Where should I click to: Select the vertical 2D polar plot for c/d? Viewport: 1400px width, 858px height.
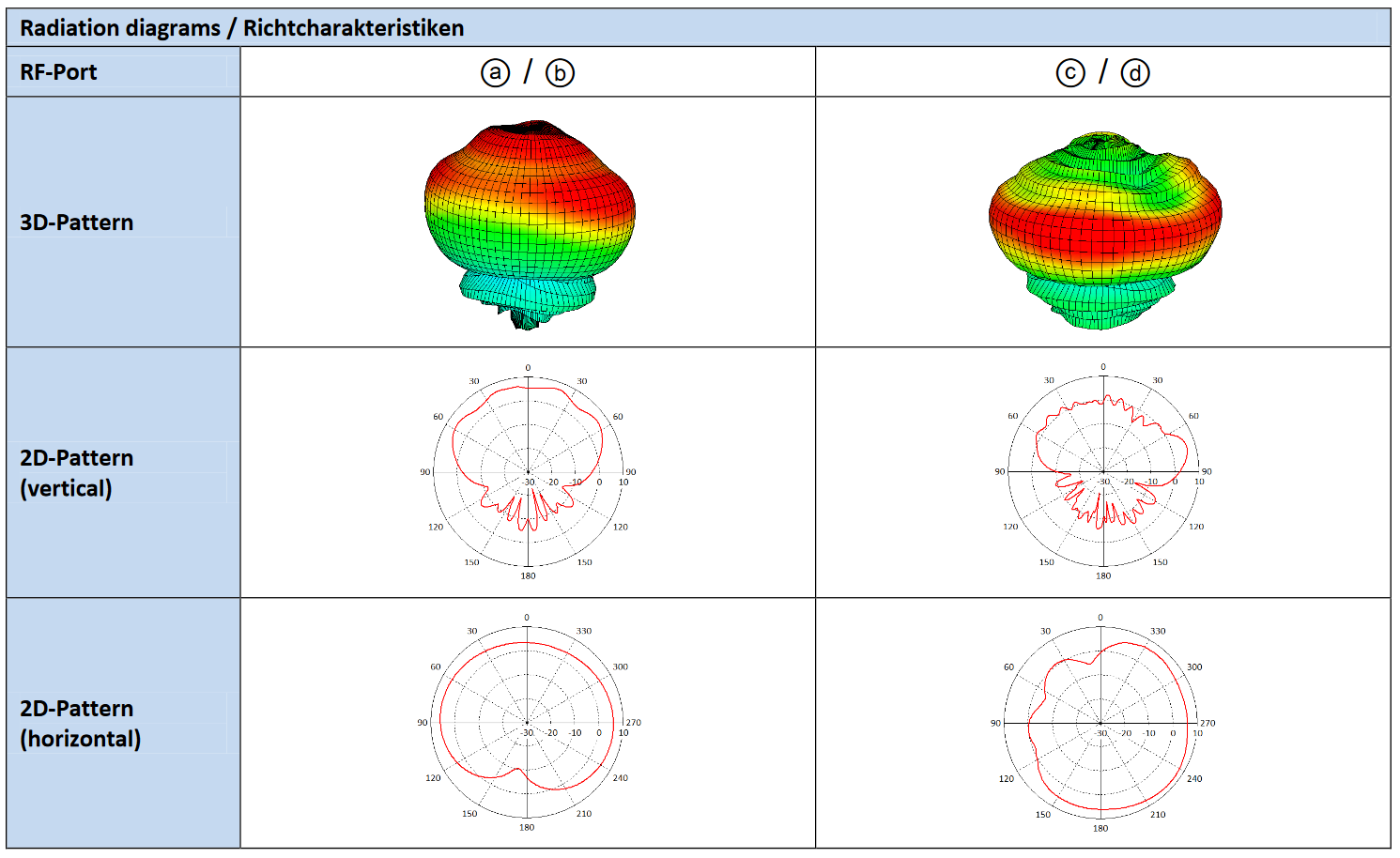pyautogui.click(x=1103, y=471)
